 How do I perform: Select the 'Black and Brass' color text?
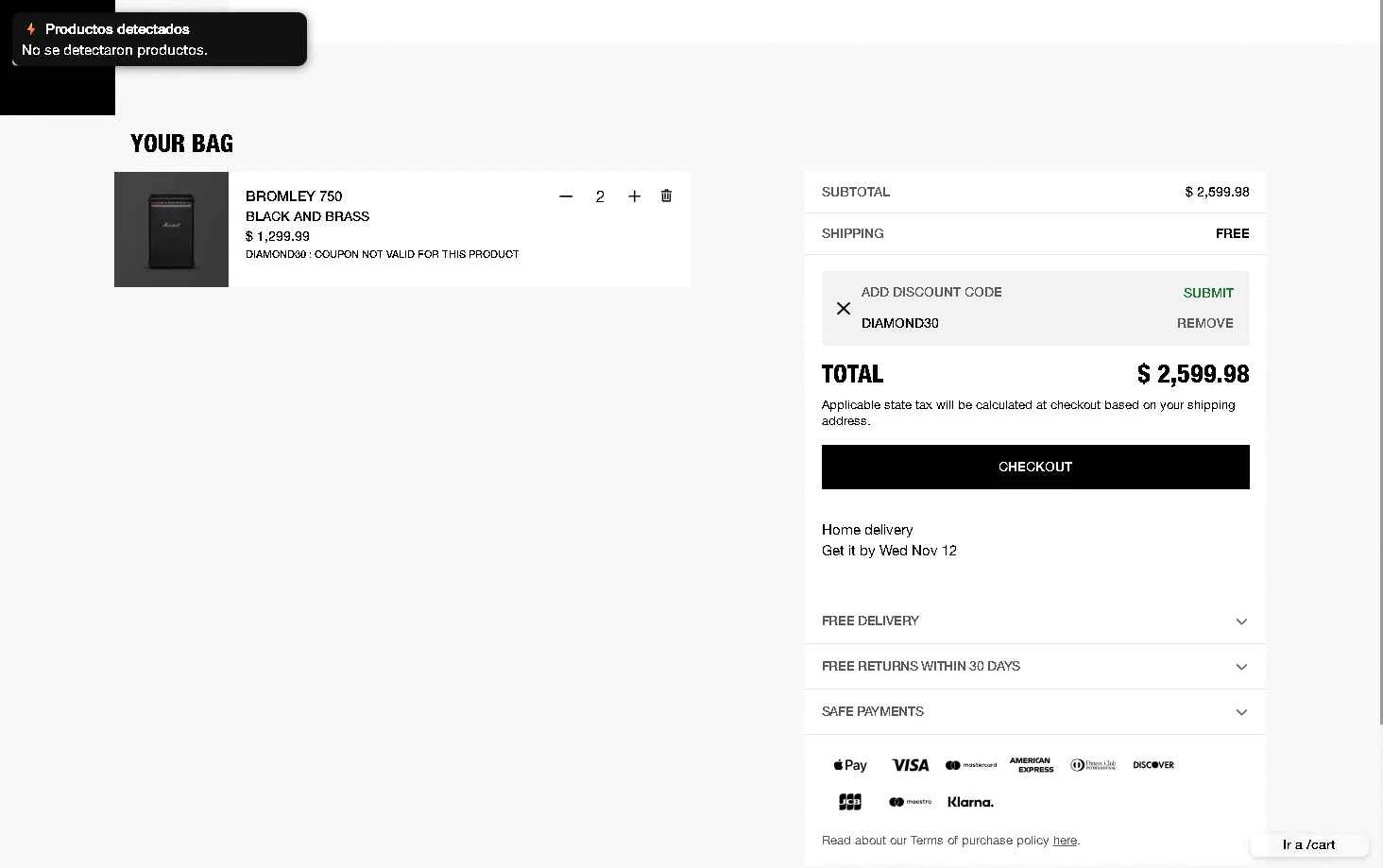click(307, 216)
